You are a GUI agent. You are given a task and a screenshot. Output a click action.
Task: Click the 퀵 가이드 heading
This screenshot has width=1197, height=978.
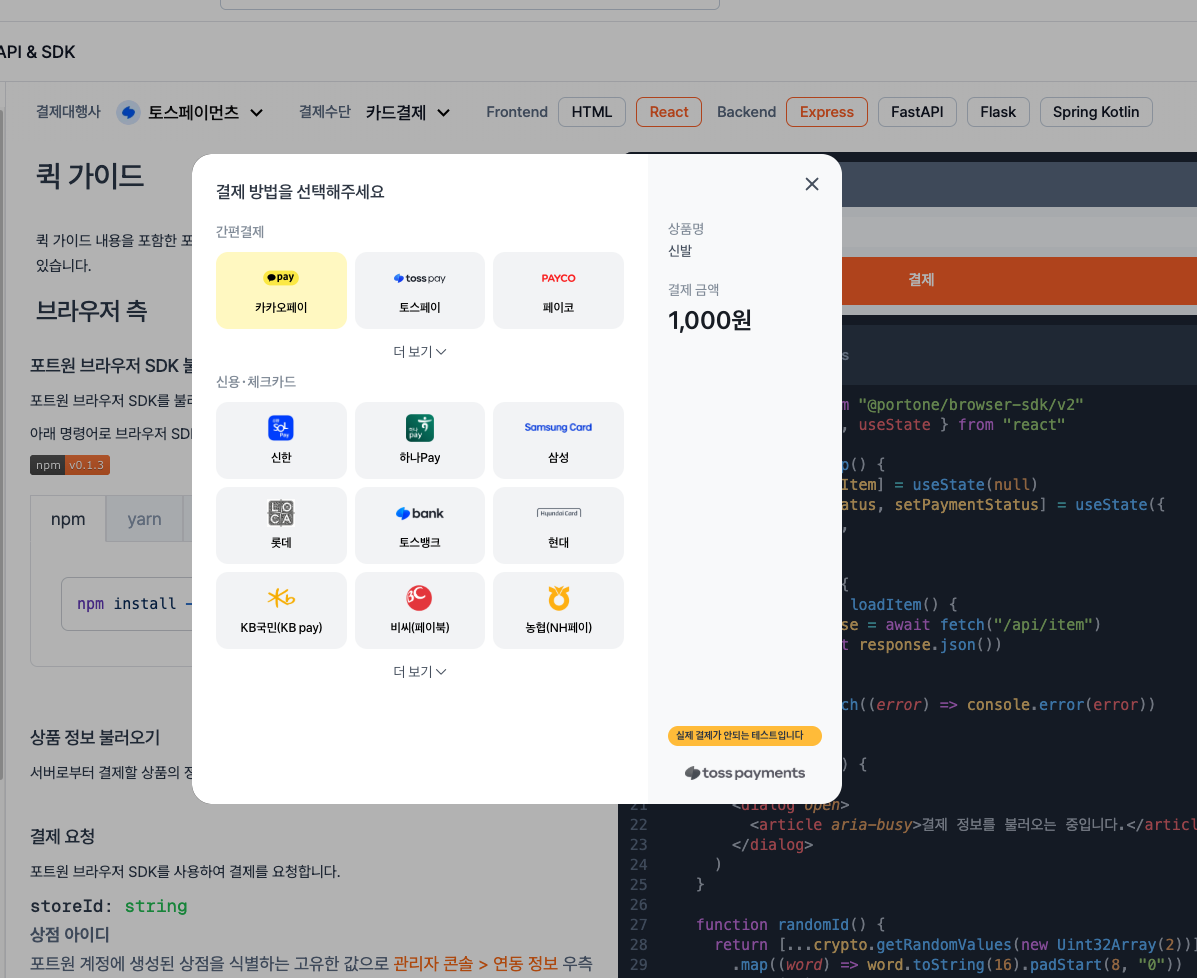click(x=90, y=176)
